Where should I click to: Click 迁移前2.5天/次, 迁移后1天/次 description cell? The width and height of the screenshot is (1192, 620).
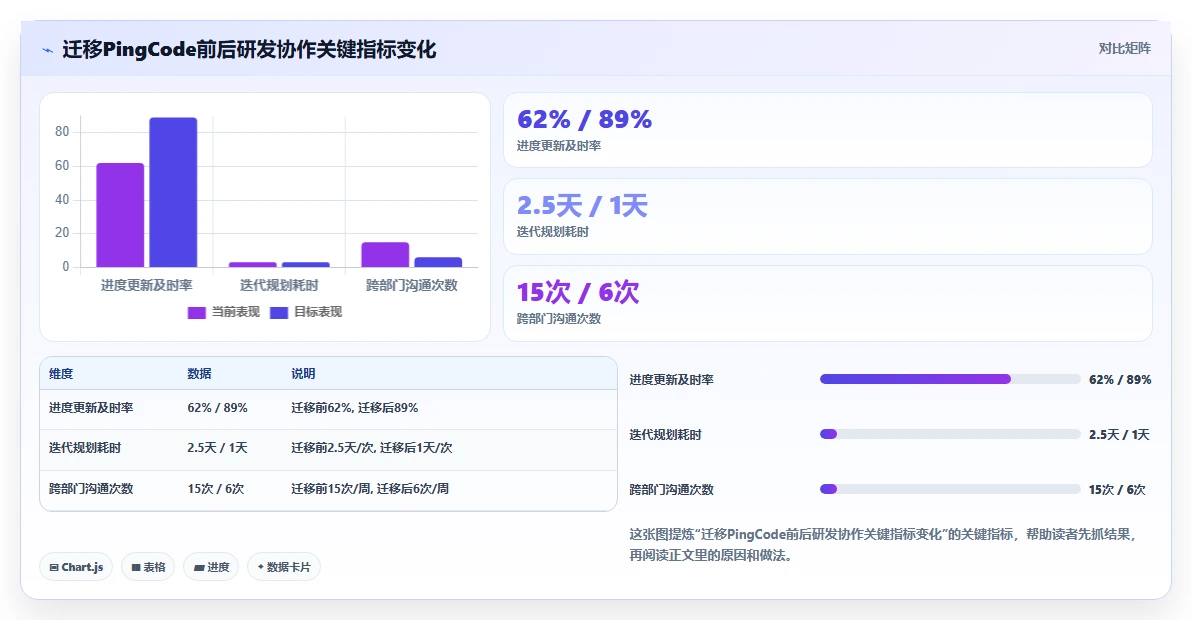point(372,448)
